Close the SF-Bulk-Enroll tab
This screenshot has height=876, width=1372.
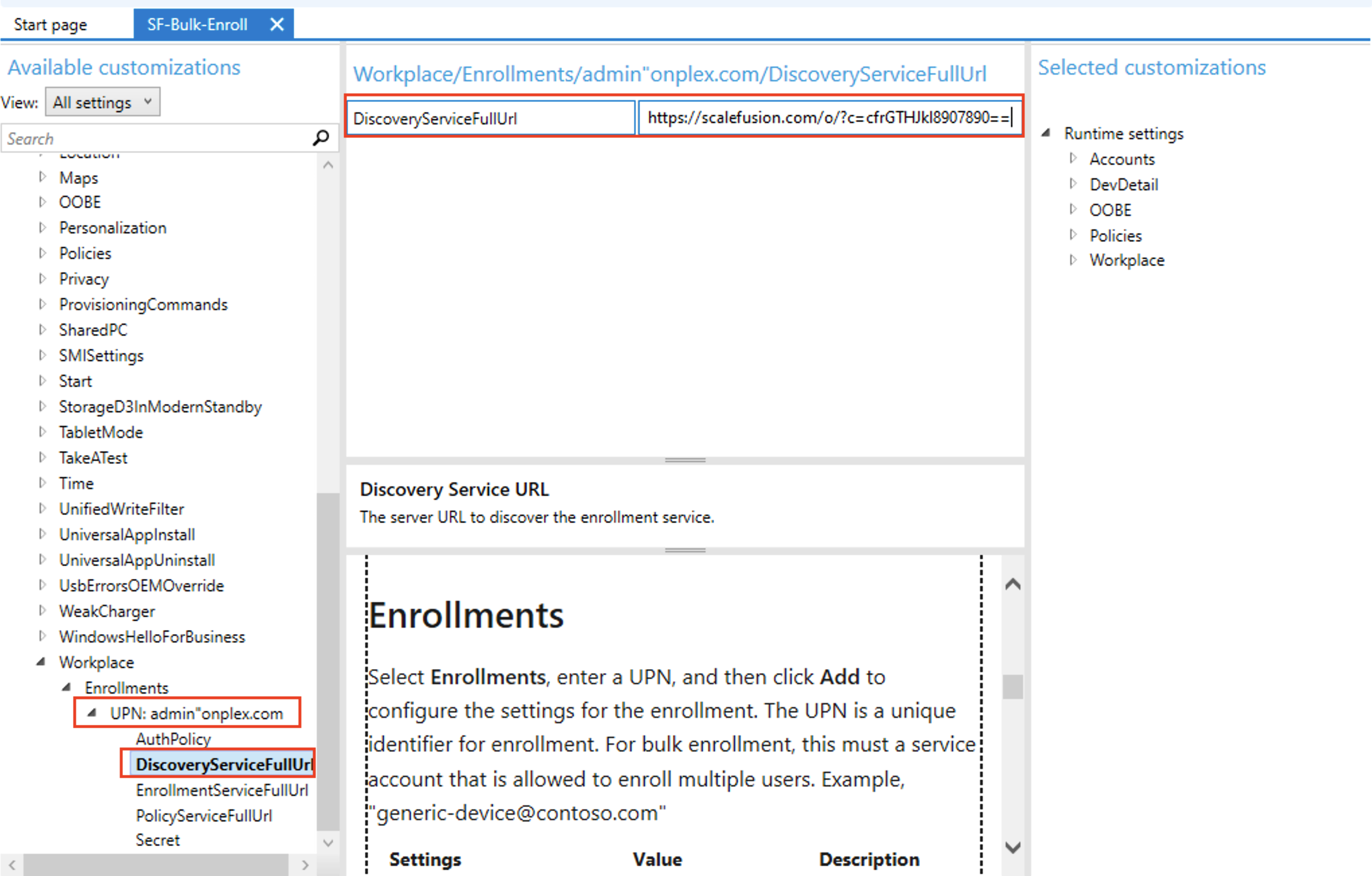(277, 24)
